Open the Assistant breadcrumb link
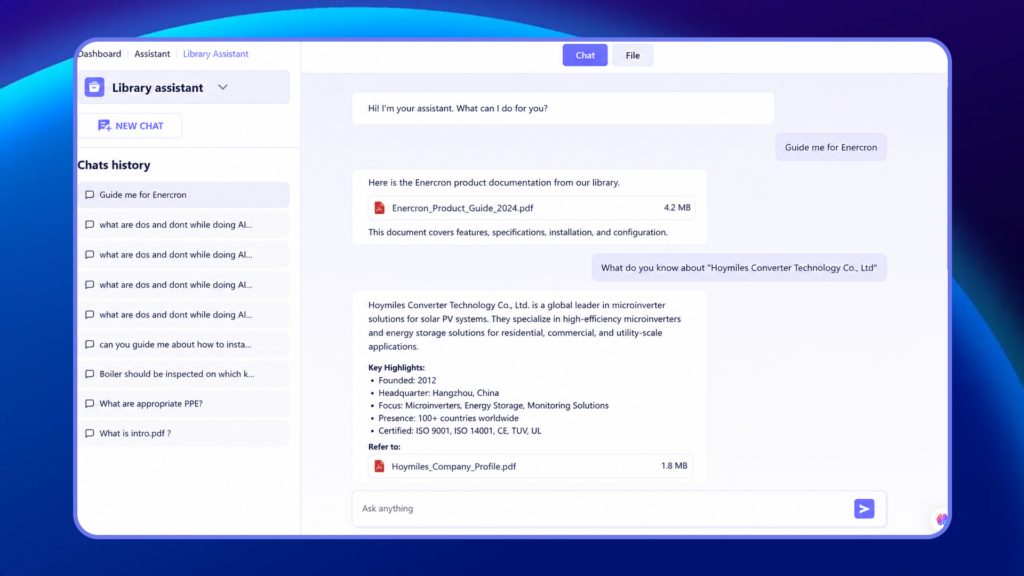This screenshot has width=1024, height=576. [x=152, y=54]
